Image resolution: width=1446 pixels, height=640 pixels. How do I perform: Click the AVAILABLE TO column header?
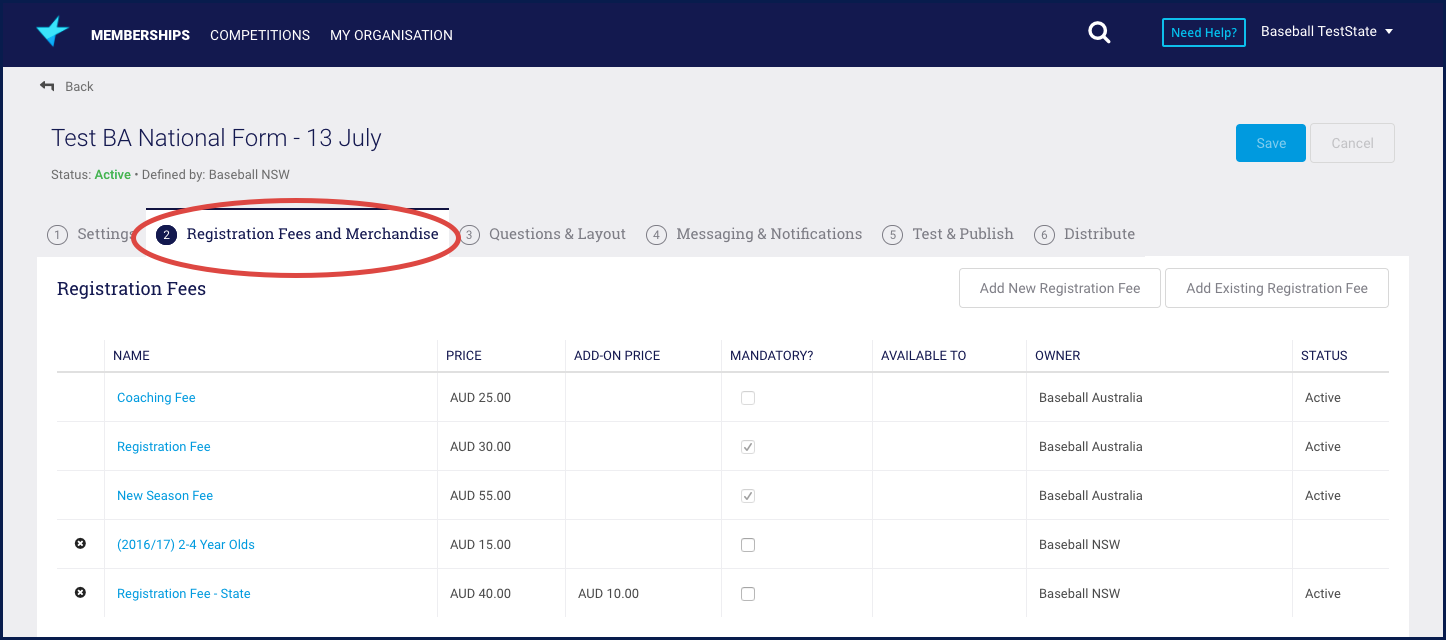click(x=923, y=355)
